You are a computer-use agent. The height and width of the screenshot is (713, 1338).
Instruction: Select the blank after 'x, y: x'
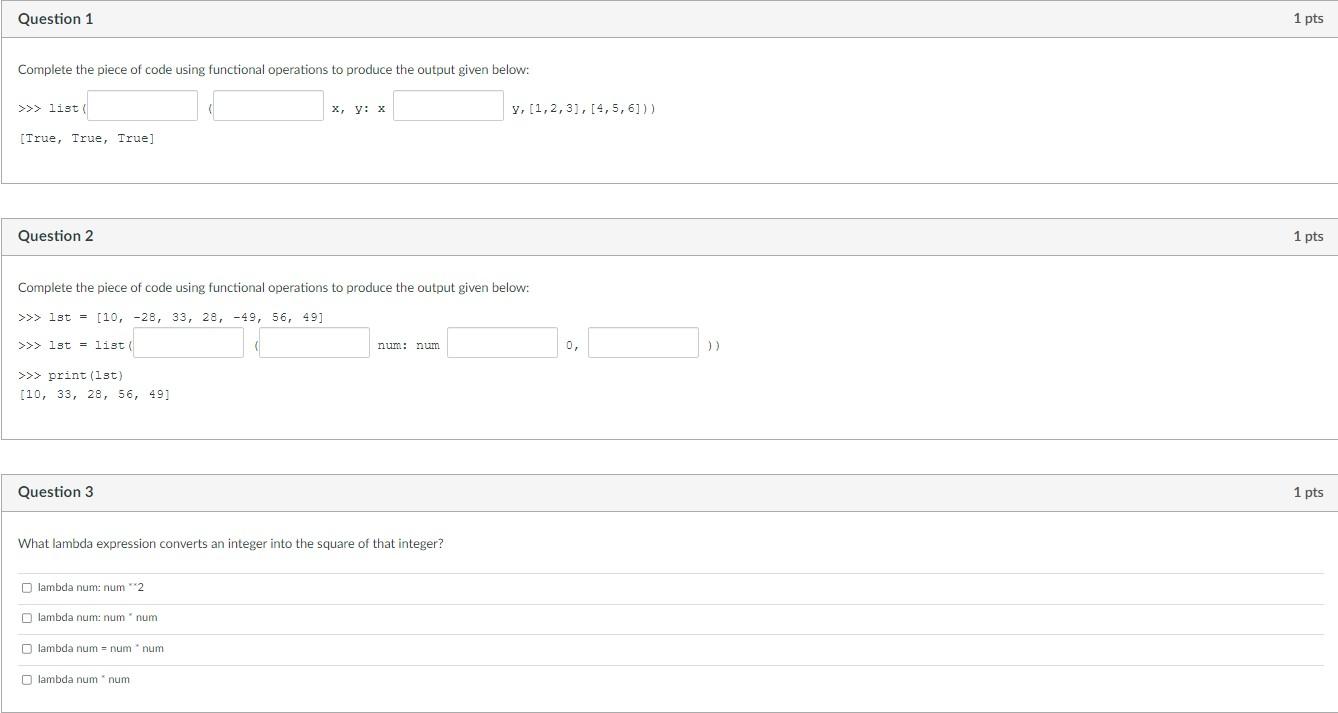448,105
